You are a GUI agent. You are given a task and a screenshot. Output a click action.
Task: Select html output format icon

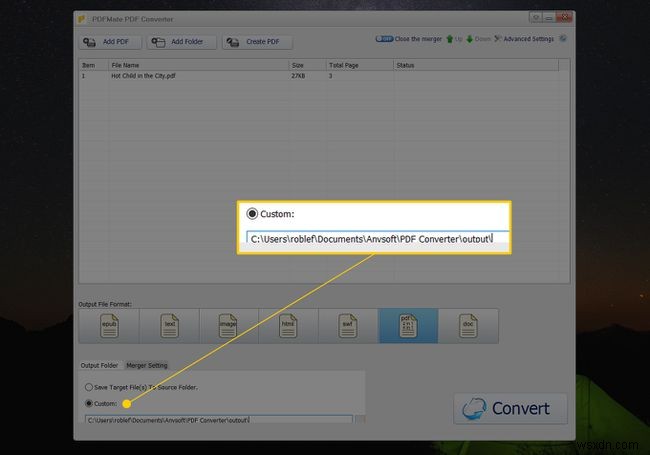(288, 326)
